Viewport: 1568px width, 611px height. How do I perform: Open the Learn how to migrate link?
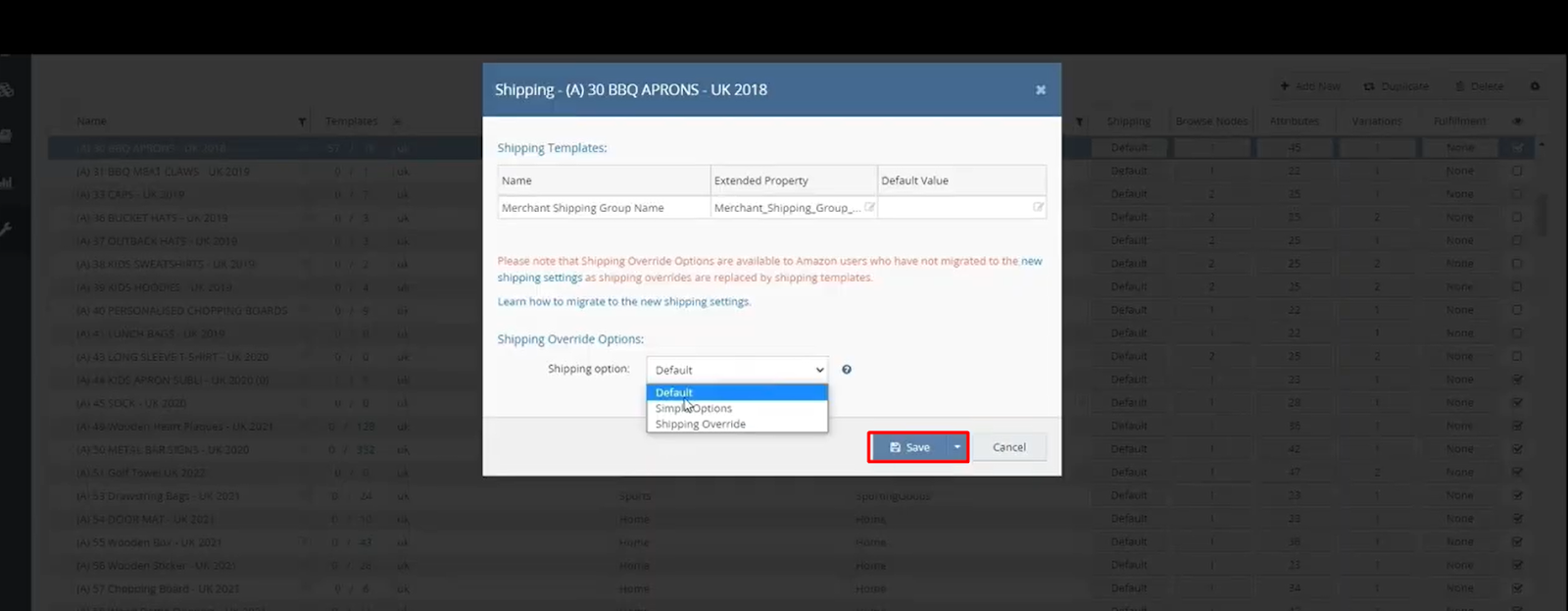click(623, 302)
